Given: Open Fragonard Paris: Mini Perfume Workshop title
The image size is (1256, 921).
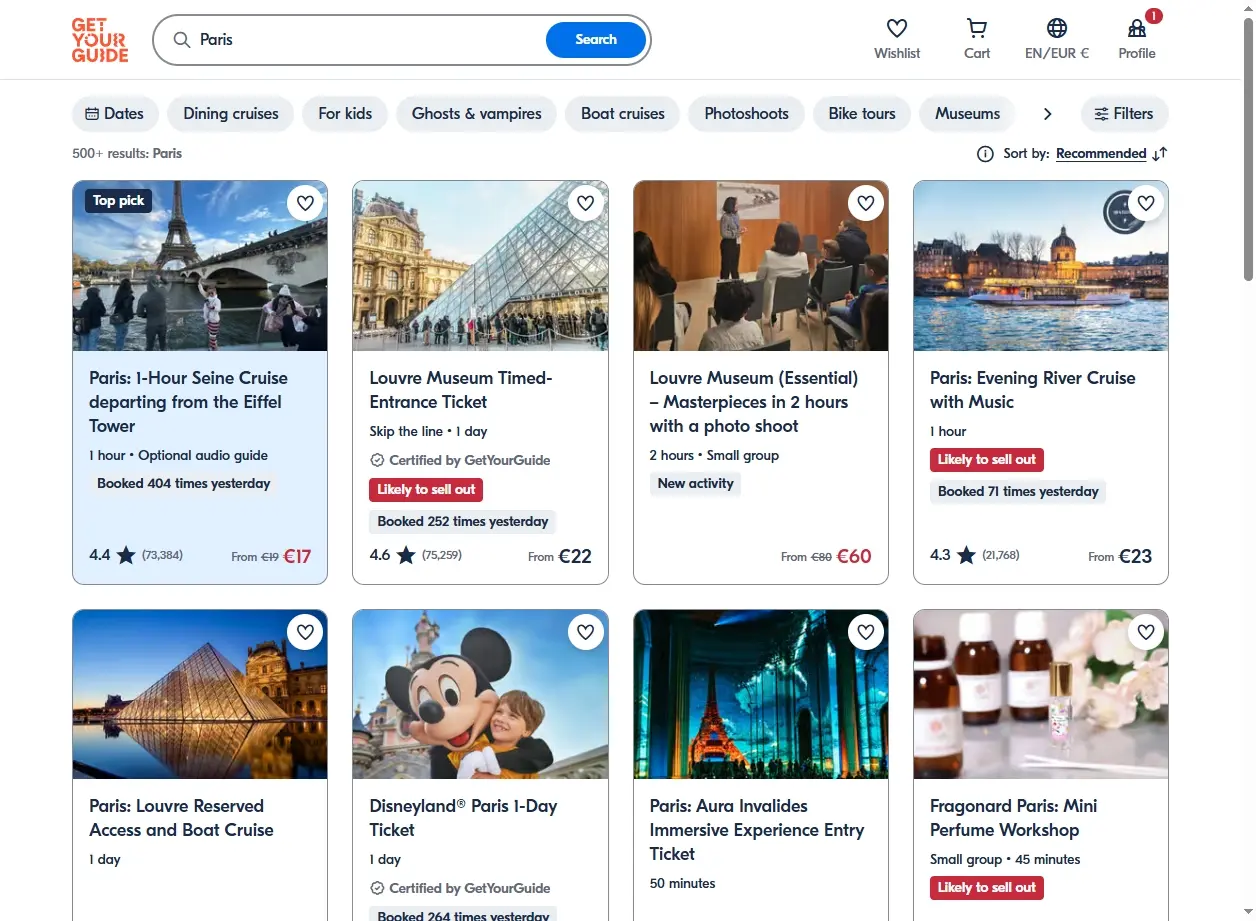Looking at the screenshot, I should pos(1014,818).
